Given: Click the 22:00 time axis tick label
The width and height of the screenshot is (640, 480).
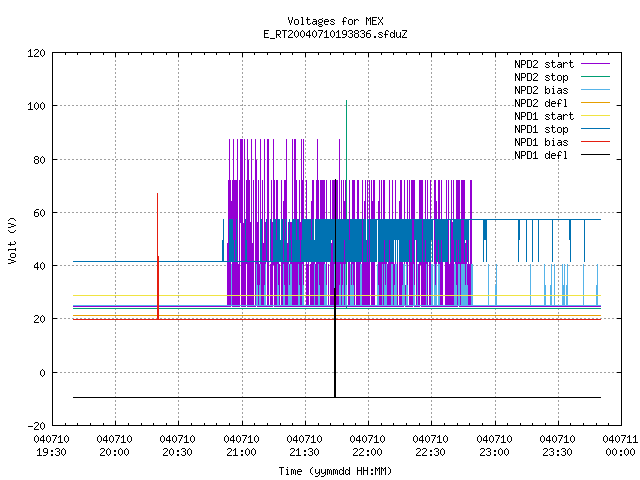Looking at the screenshot, I should 367,446.
